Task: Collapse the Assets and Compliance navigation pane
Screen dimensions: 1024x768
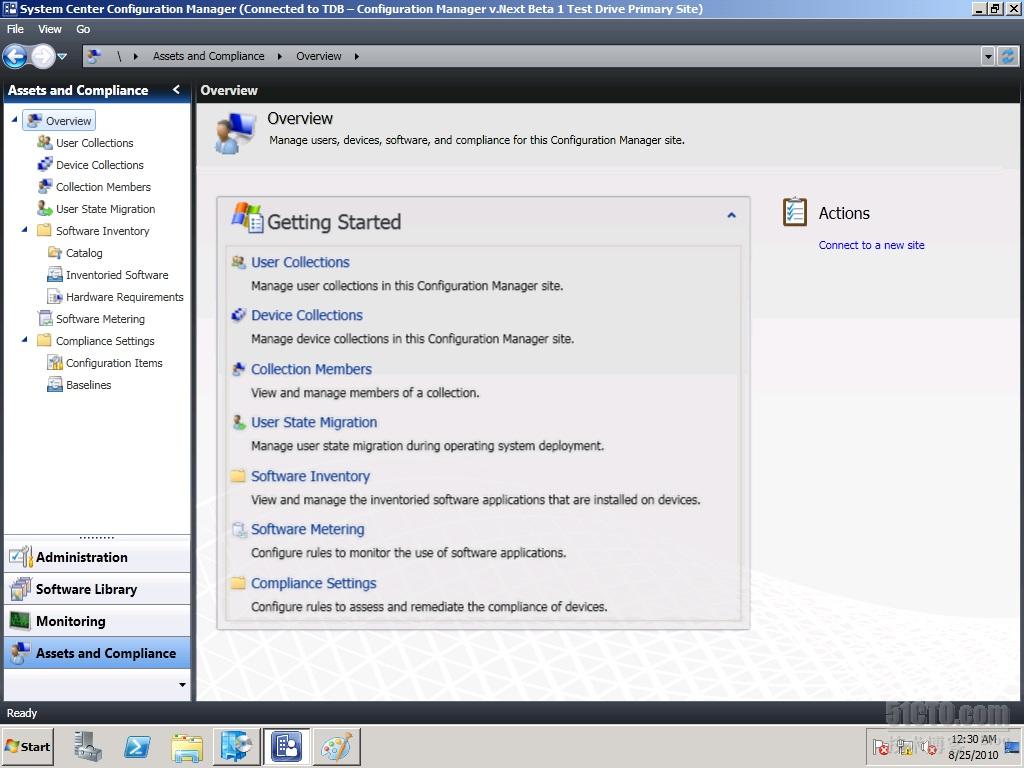Action: 176,89
